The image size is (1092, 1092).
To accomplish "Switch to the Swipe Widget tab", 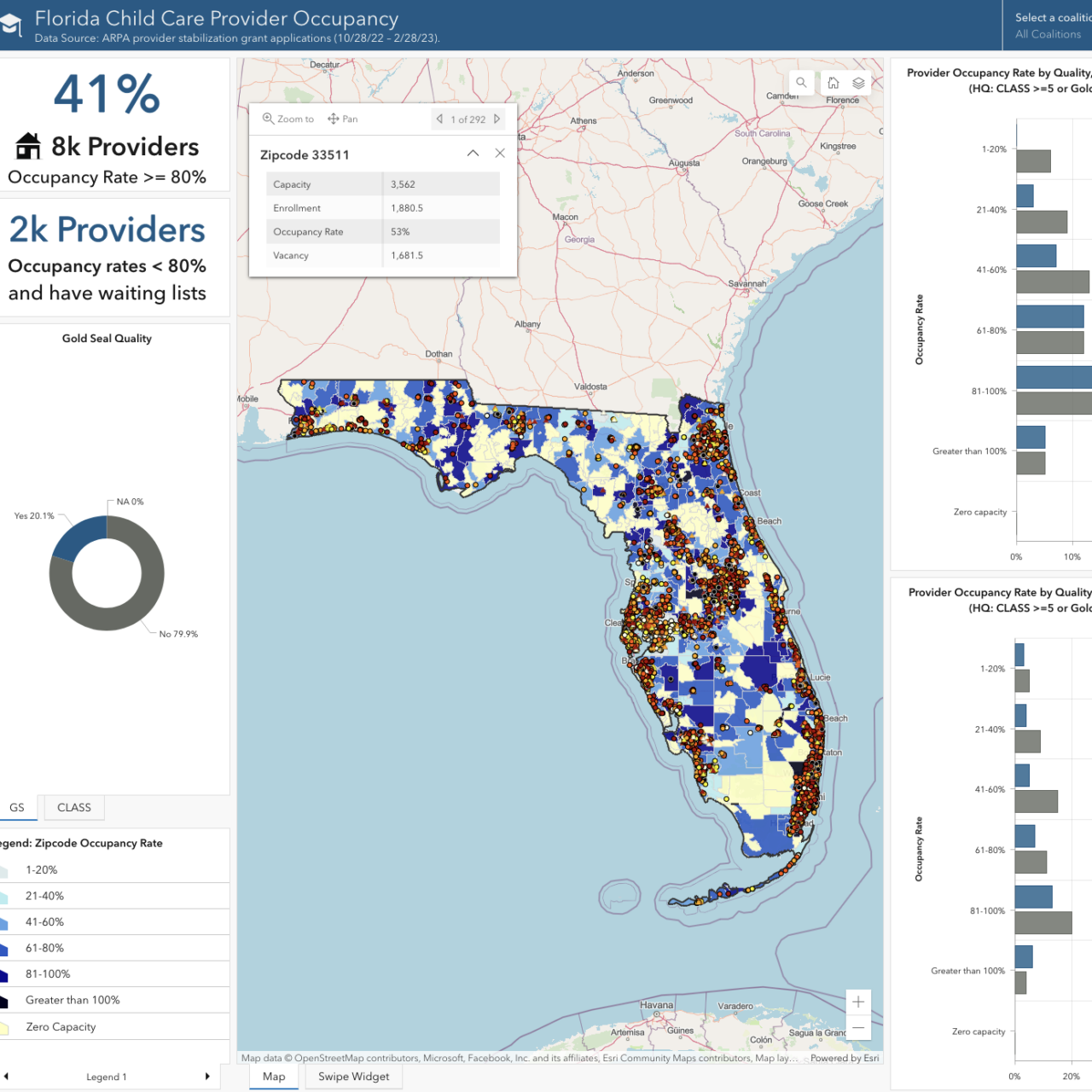I will (353, 1077).
